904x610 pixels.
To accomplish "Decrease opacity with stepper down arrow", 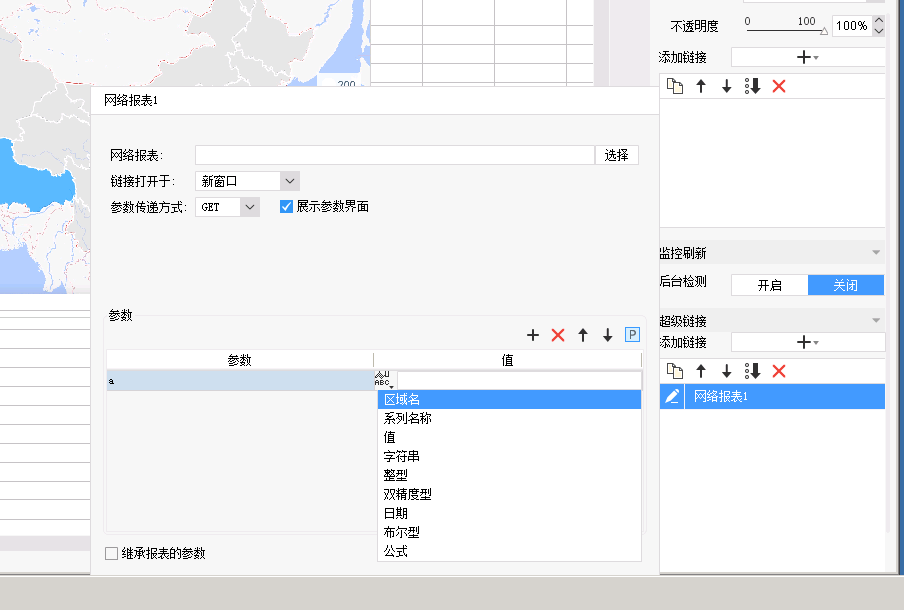I will pos(879,31).
